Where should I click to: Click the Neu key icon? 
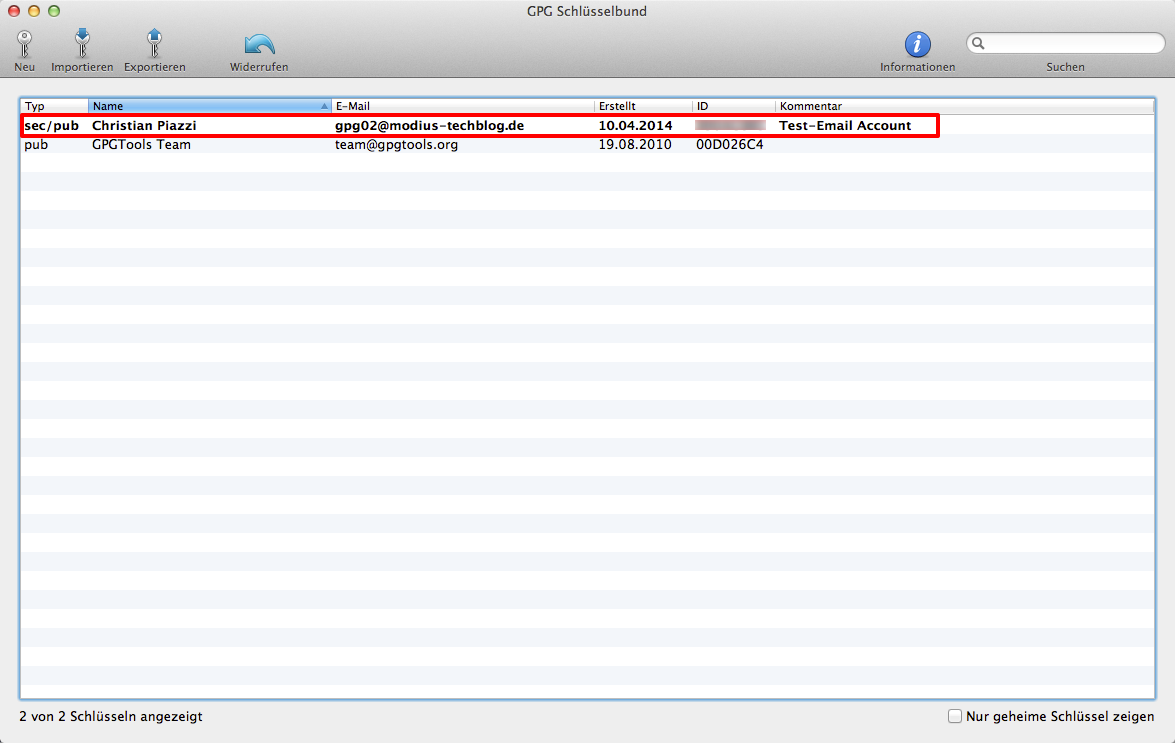pos(24,44)
